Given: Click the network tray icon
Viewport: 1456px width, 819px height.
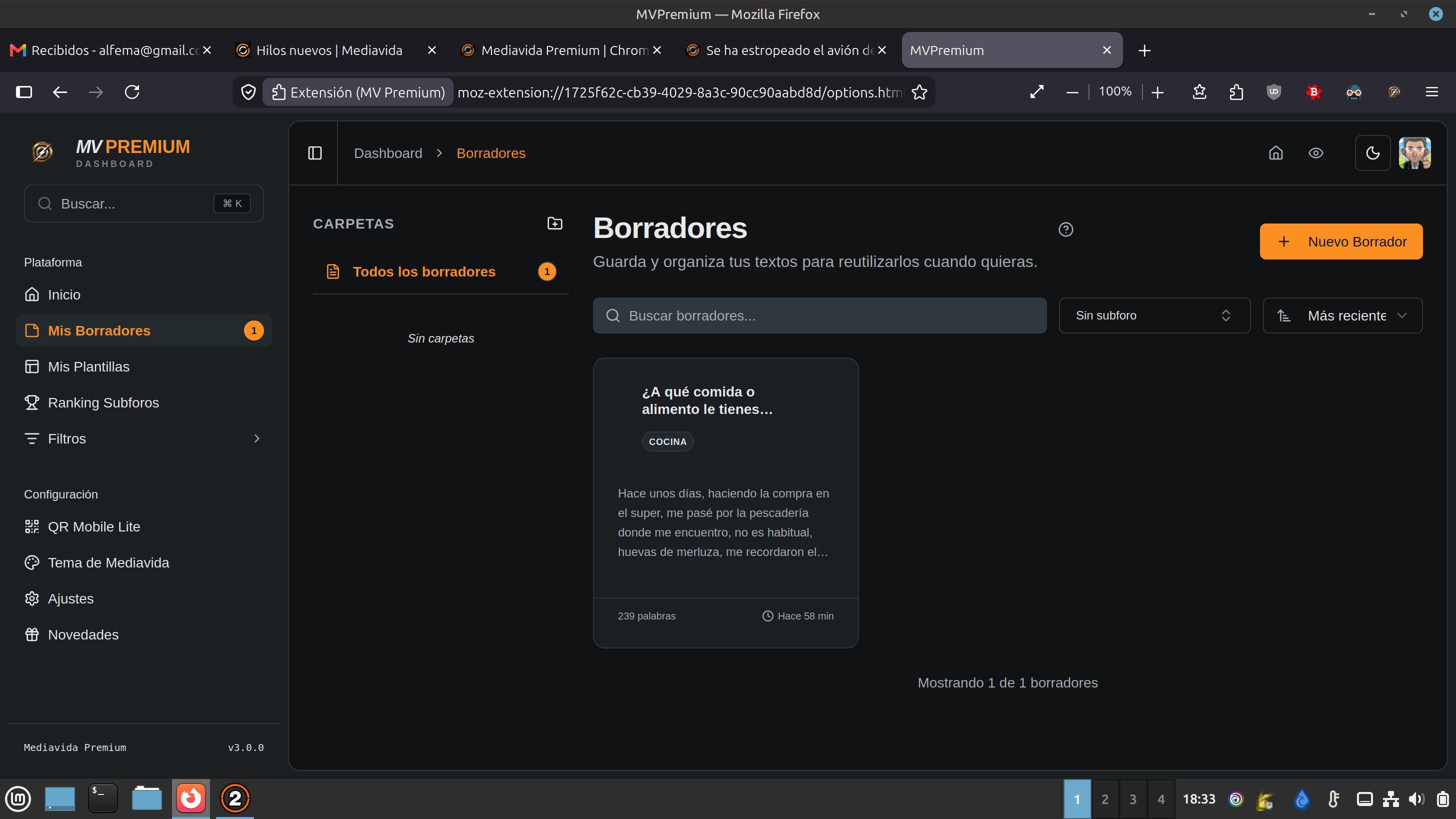Looking at the screenshot, I should pos(1390,798).
